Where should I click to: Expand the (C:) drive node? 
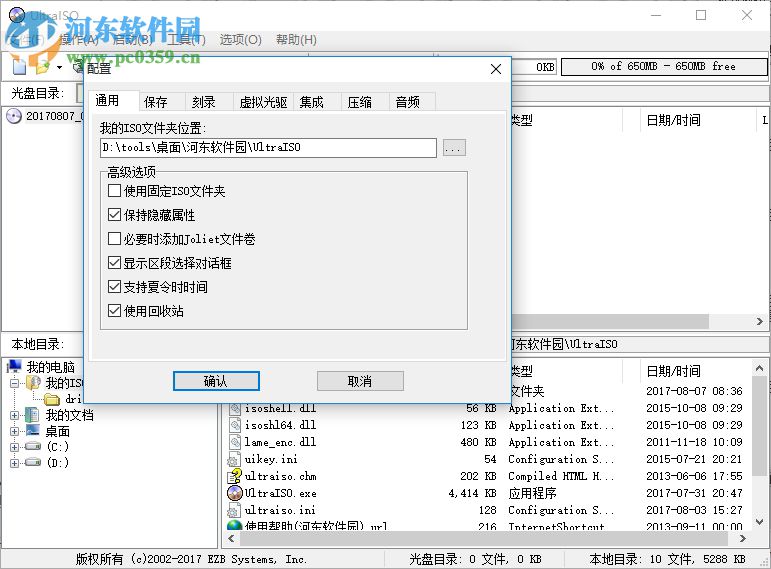[x=14, y=447]
